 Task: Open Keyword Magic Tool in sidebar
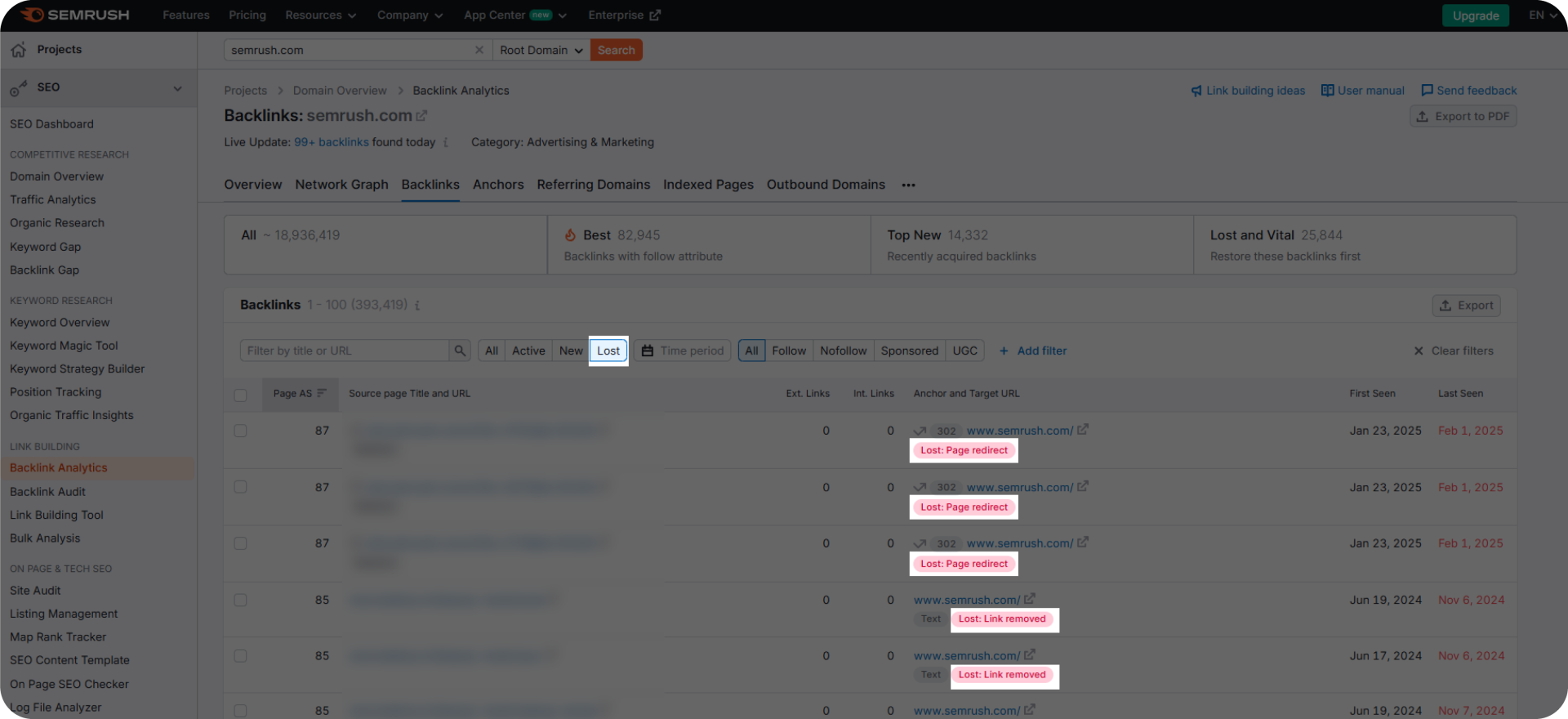[64, 346]
